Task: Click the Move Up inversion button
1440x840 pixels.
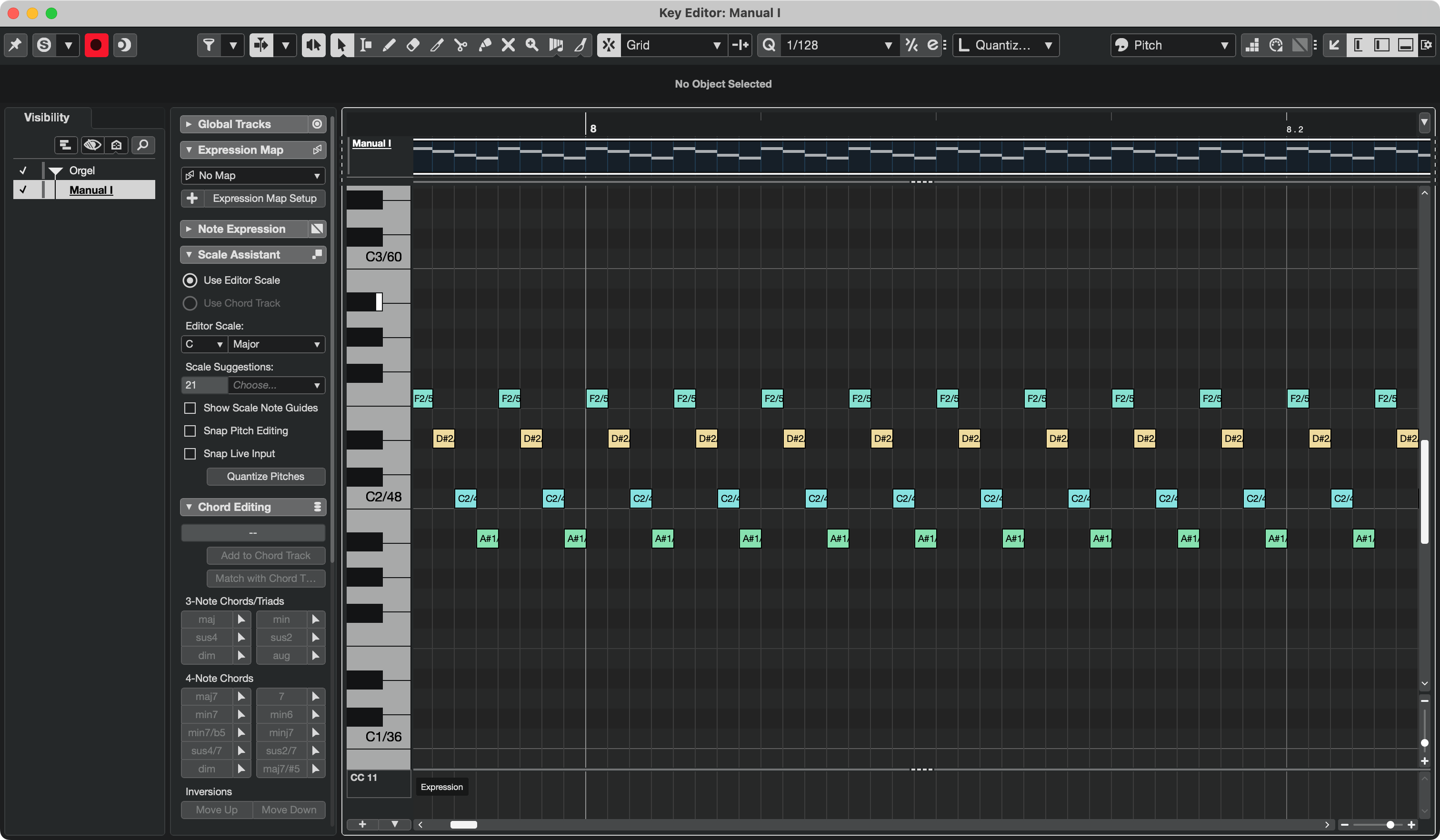Action: [x=217, y=810]
